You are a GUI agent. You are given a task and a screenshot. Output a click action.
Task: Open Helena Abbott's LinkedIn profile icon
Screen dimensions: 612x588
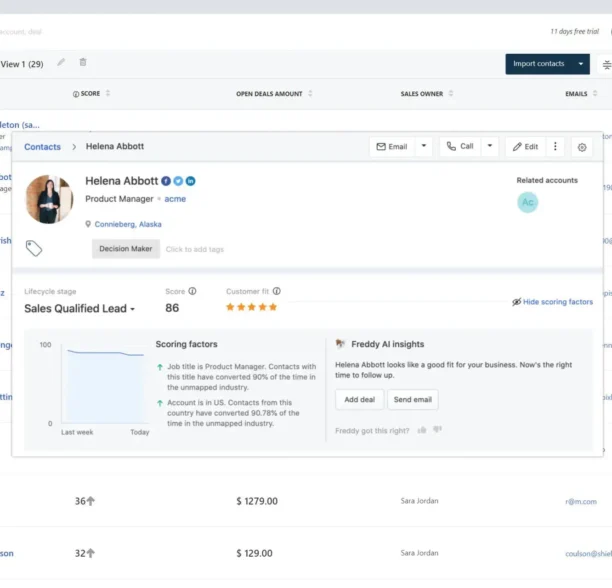coord(190,181)
